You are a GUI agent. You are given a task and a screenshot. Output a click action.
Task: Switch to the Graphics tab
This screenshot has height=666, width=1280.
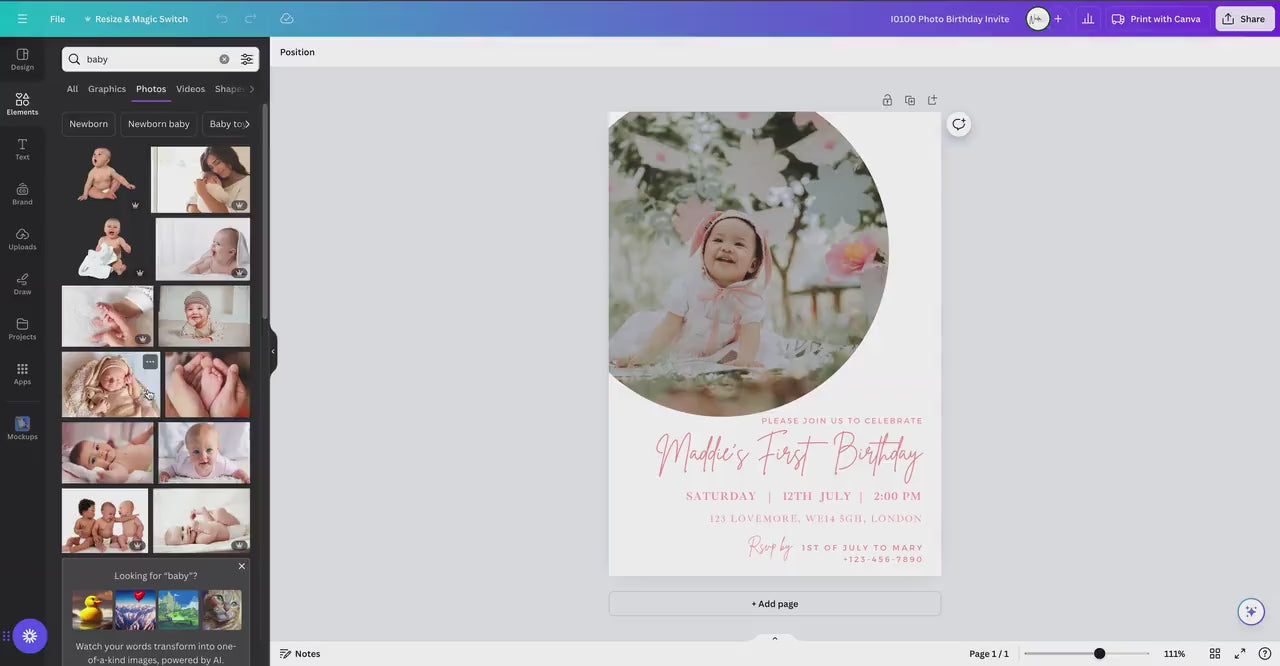tap(107, 89)
